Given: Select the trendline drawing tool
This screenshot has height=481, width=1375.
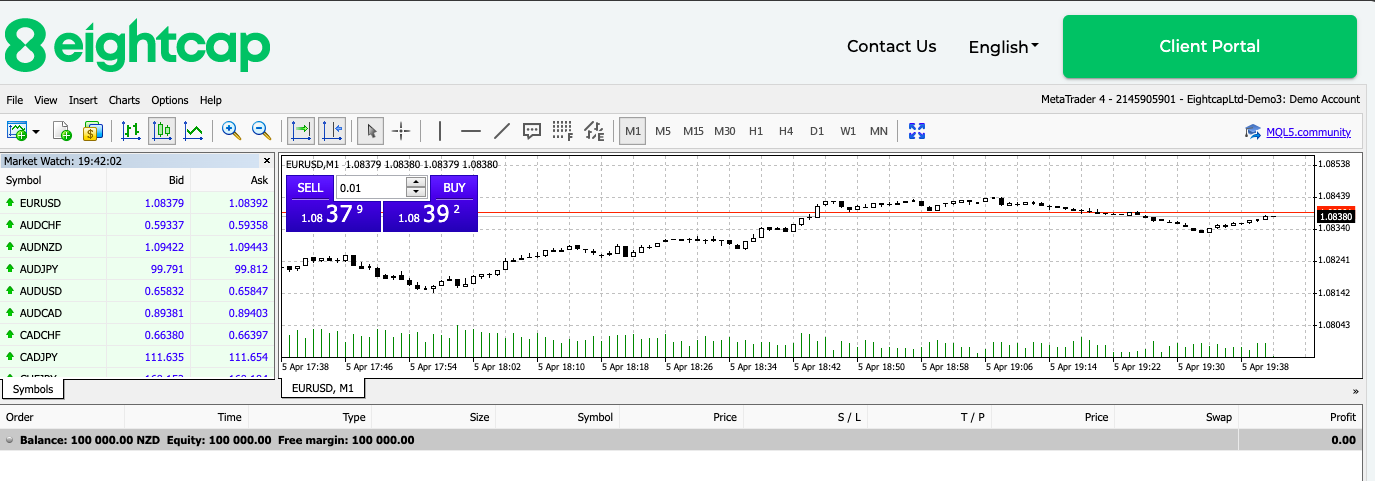Looking at the screenshot, I should coord(502,130).
